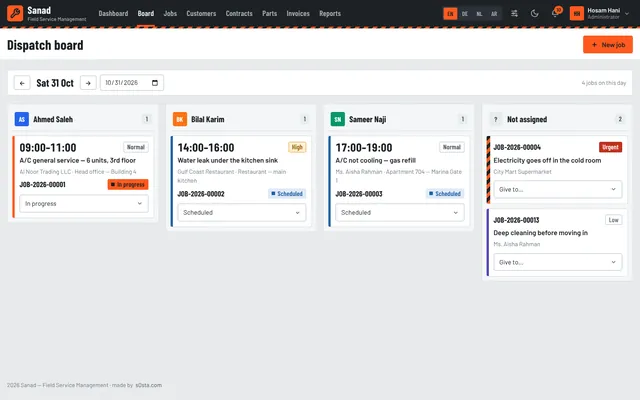Open Give to dropdown for JOB-2026-00013
Viewport: 640px width, 400px height.
click(x=558, y=262)
